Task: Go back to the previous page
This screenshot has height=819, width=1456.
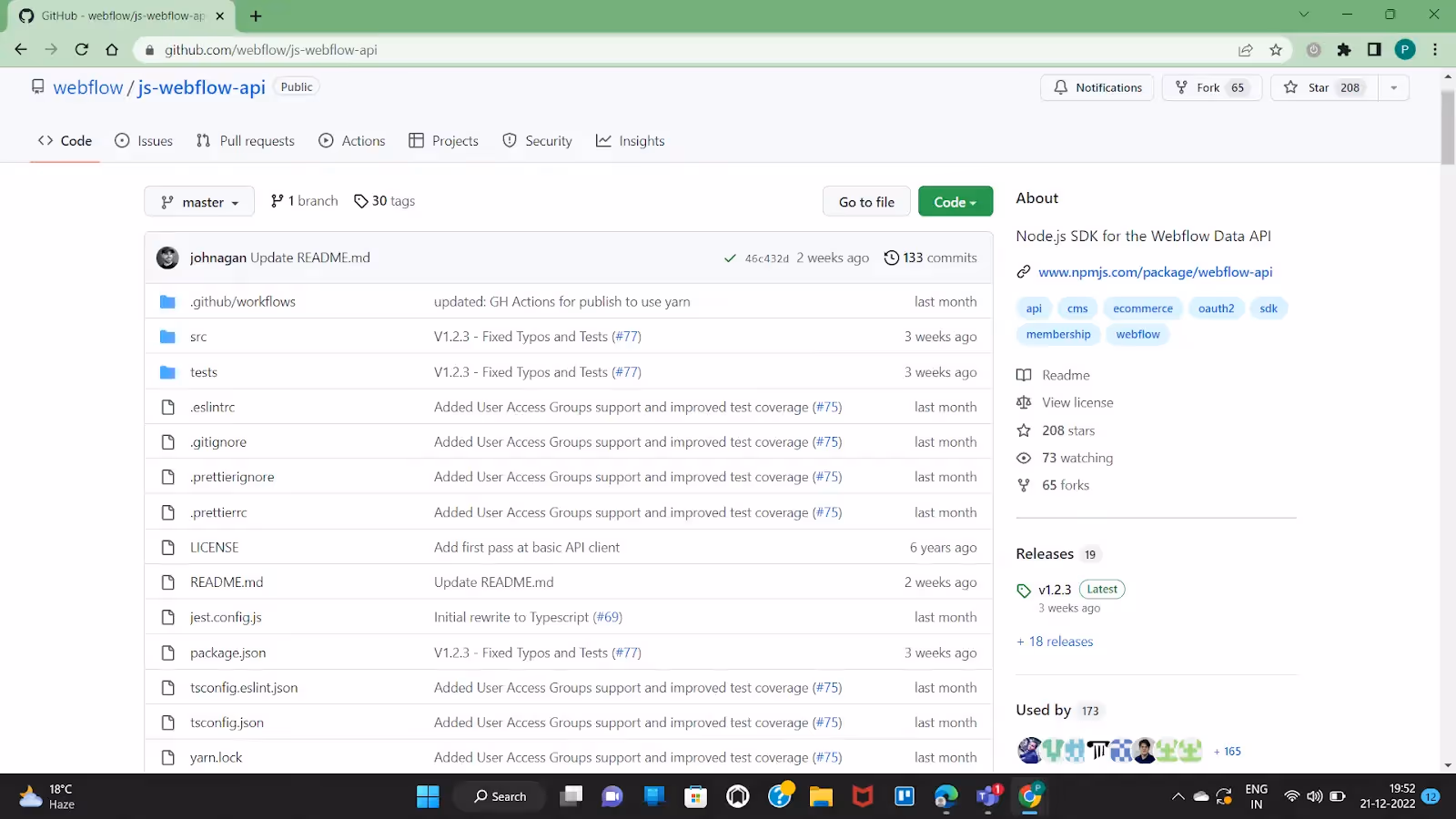Action: click(21, 50)
